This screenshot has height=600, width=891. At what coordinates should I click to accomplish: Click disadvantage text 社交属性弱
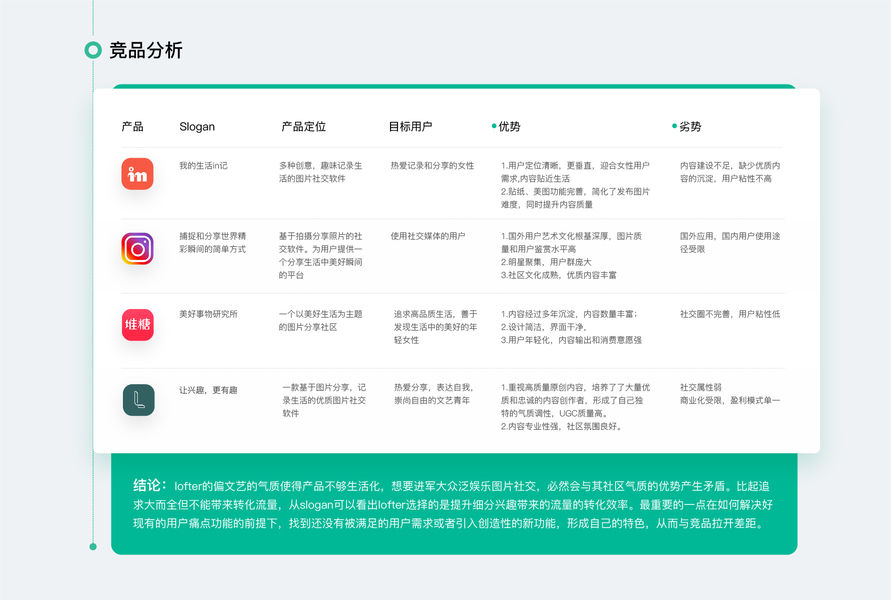pos(701,387)
